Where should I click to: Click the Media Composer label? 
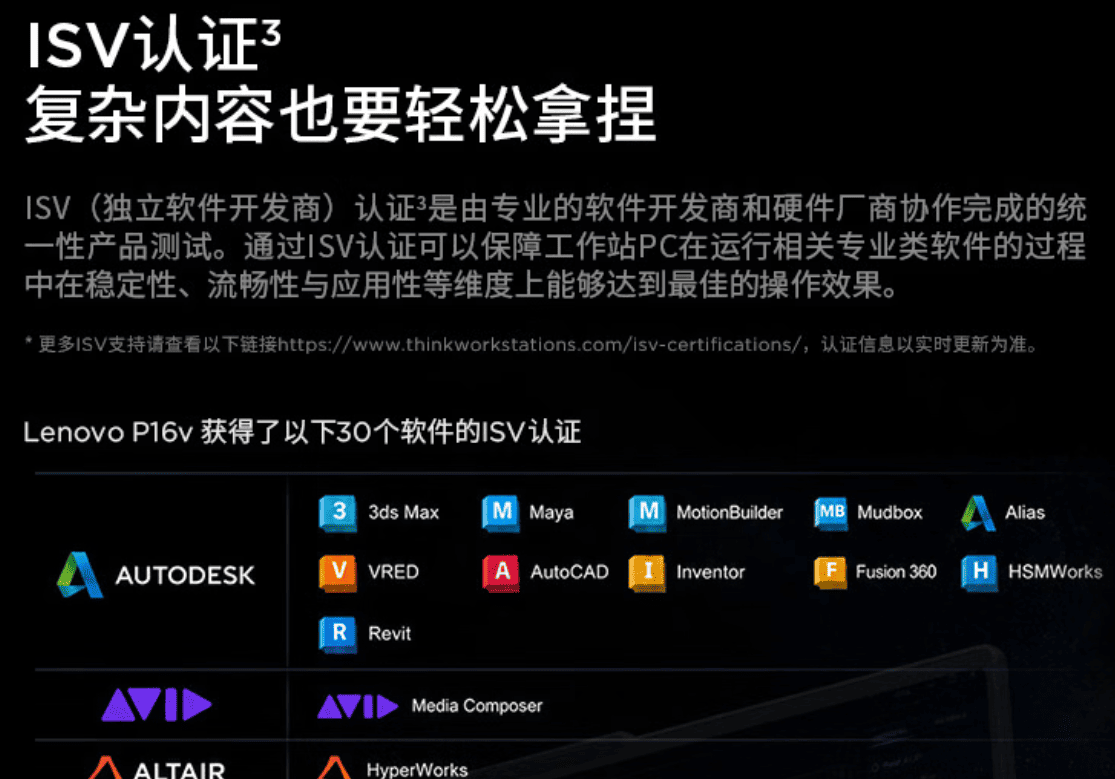tap(477, 706)
